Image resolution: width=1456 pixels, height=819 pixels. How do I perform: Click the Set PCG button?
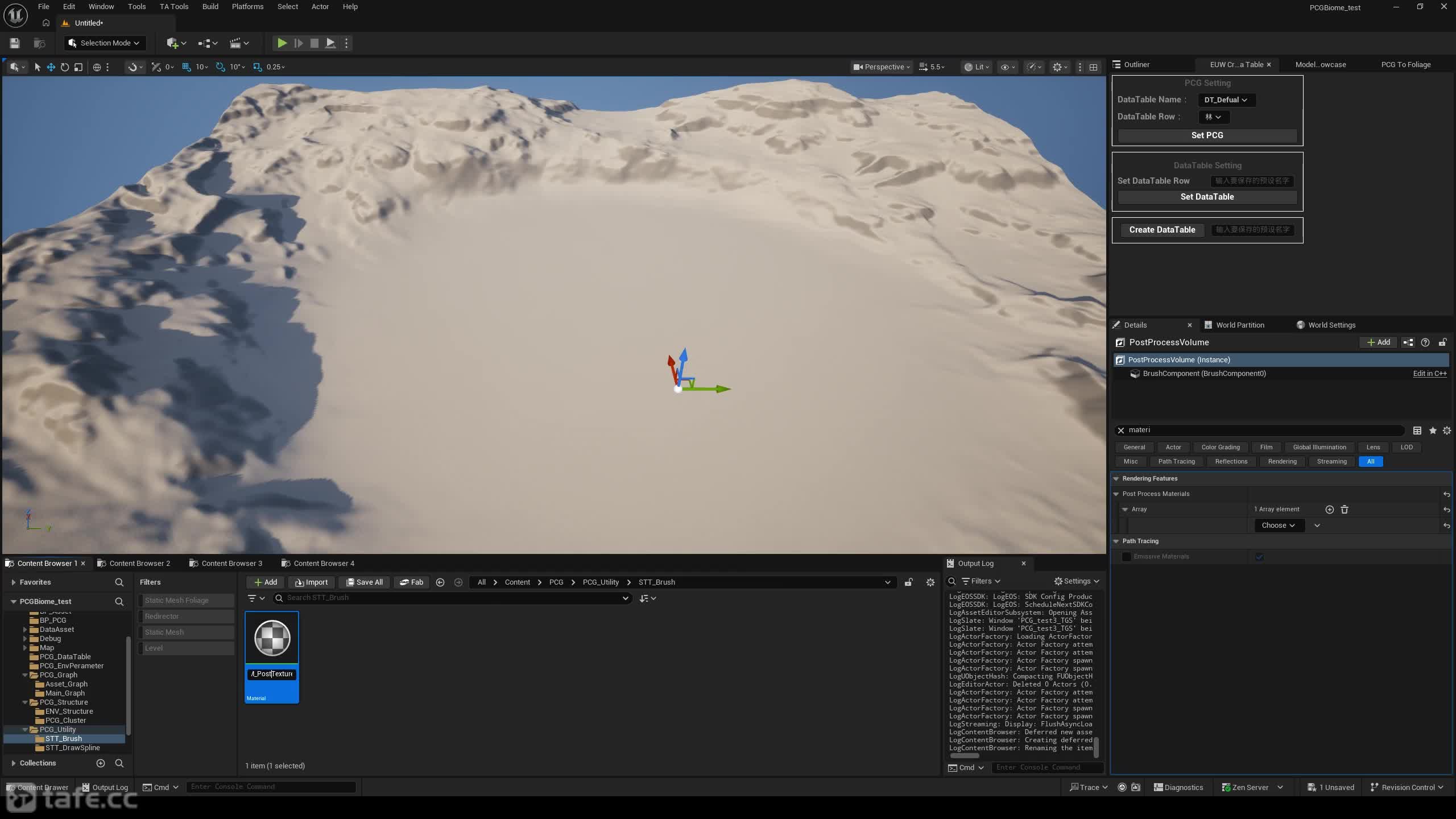tap(1207, 135)
